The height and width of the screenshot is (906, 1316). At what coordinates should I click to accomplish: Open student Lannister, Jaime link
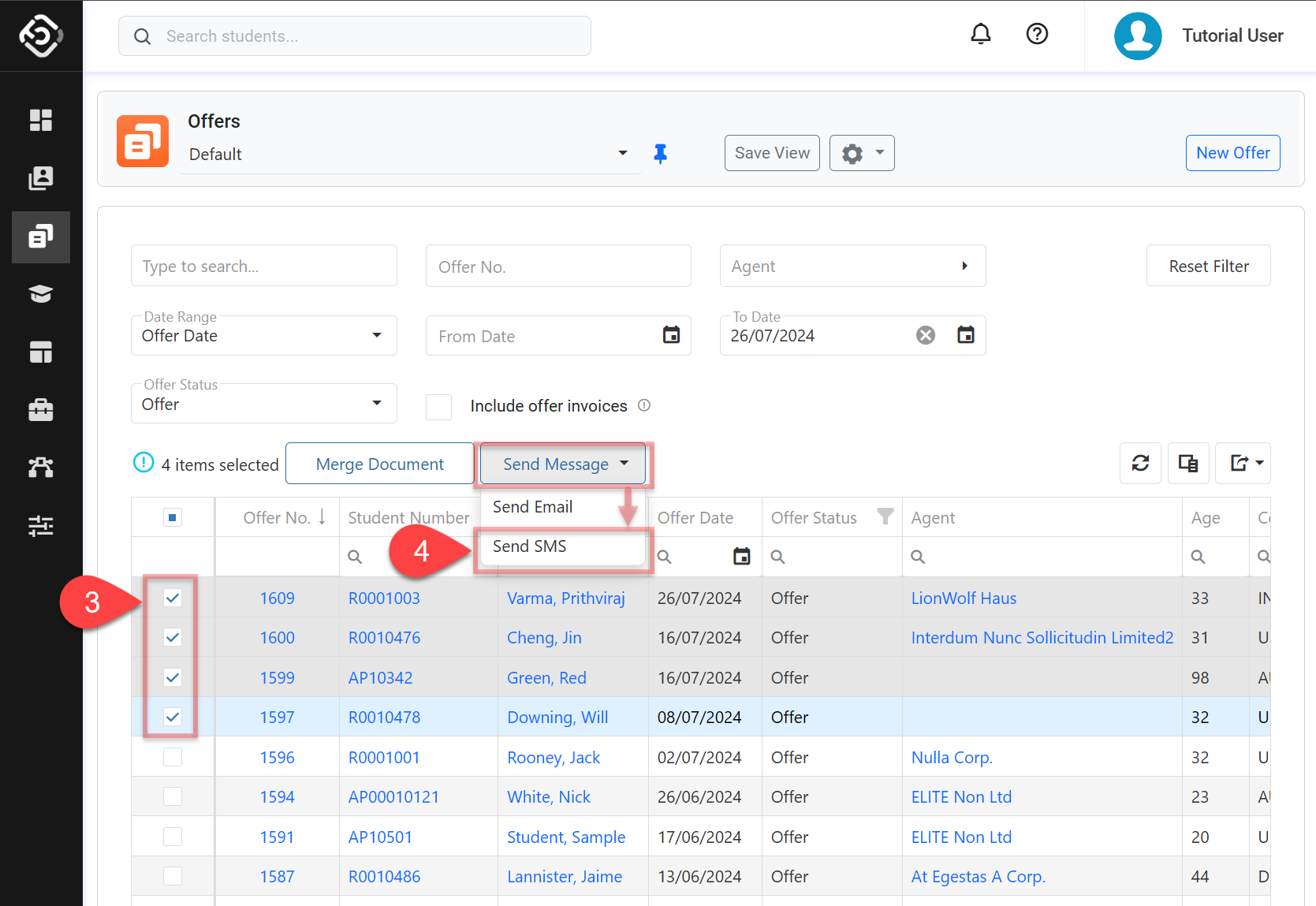pyautogui.click(x=564, y=876)
